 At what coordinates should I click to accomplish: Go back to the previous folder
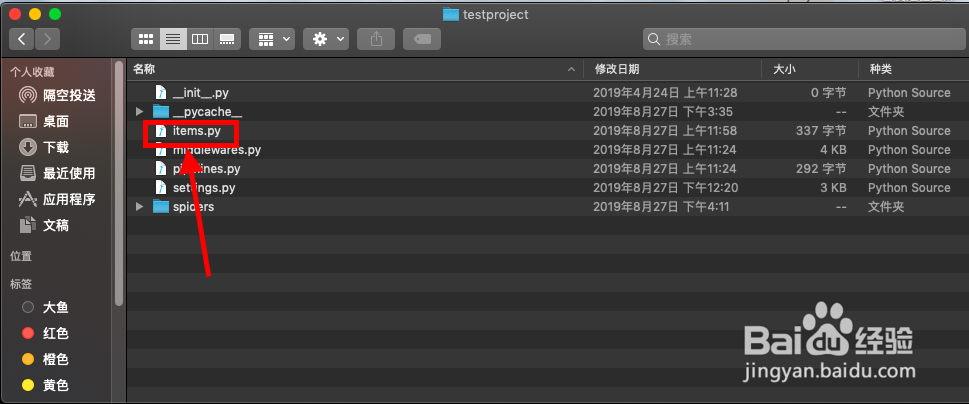[x=22, y=39]
